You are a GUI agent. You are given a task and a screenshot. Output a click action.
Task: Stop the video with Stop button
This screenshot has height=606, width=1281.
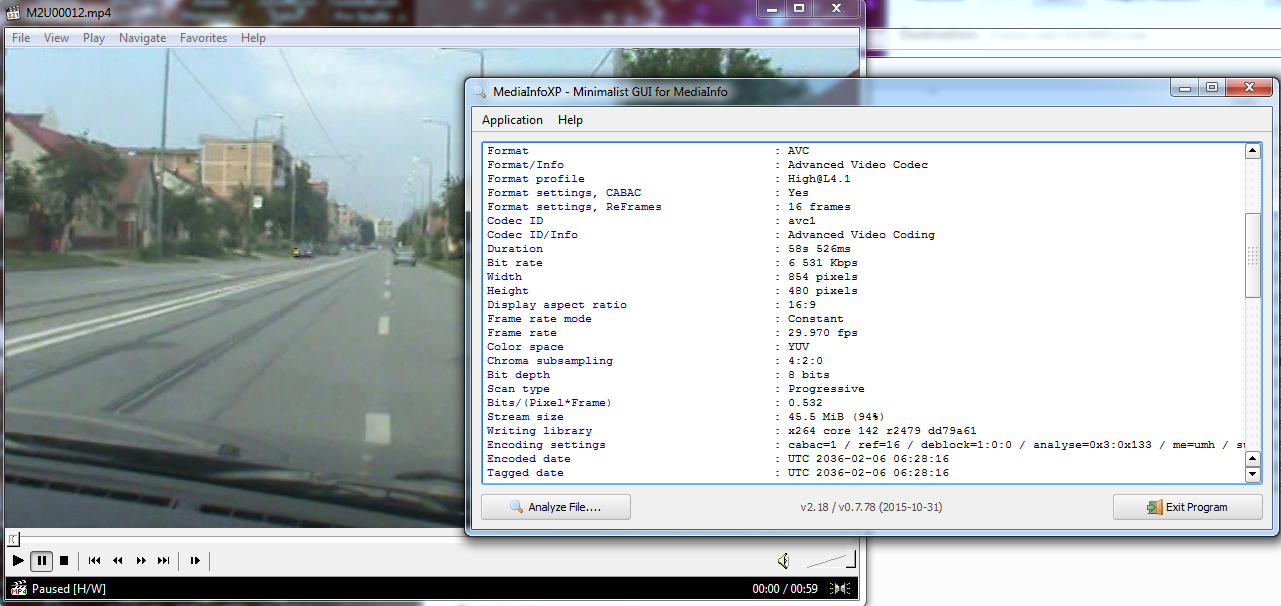tap(64, 561)
